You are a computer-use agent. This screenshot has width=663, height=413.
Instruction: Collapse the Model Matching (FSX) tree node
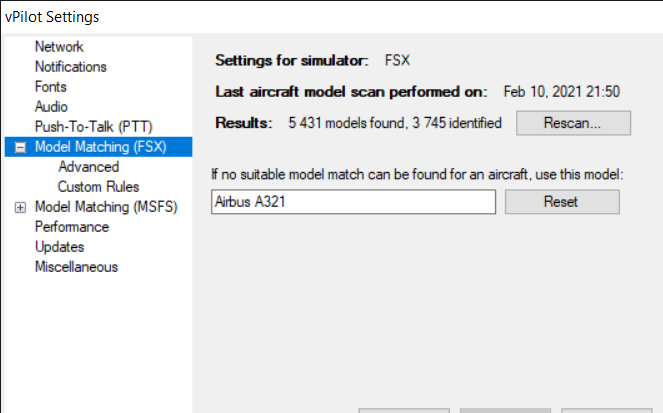click(21, 147)
